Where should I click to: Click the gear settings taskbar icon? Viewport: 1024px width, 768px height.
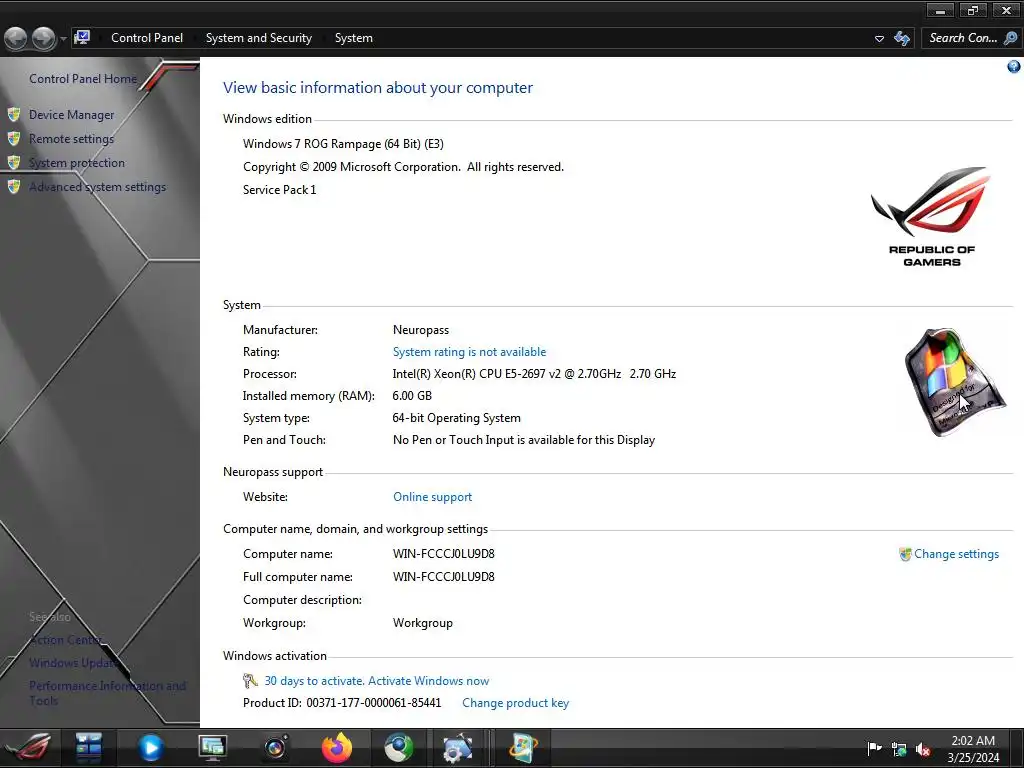click(457, 748)
